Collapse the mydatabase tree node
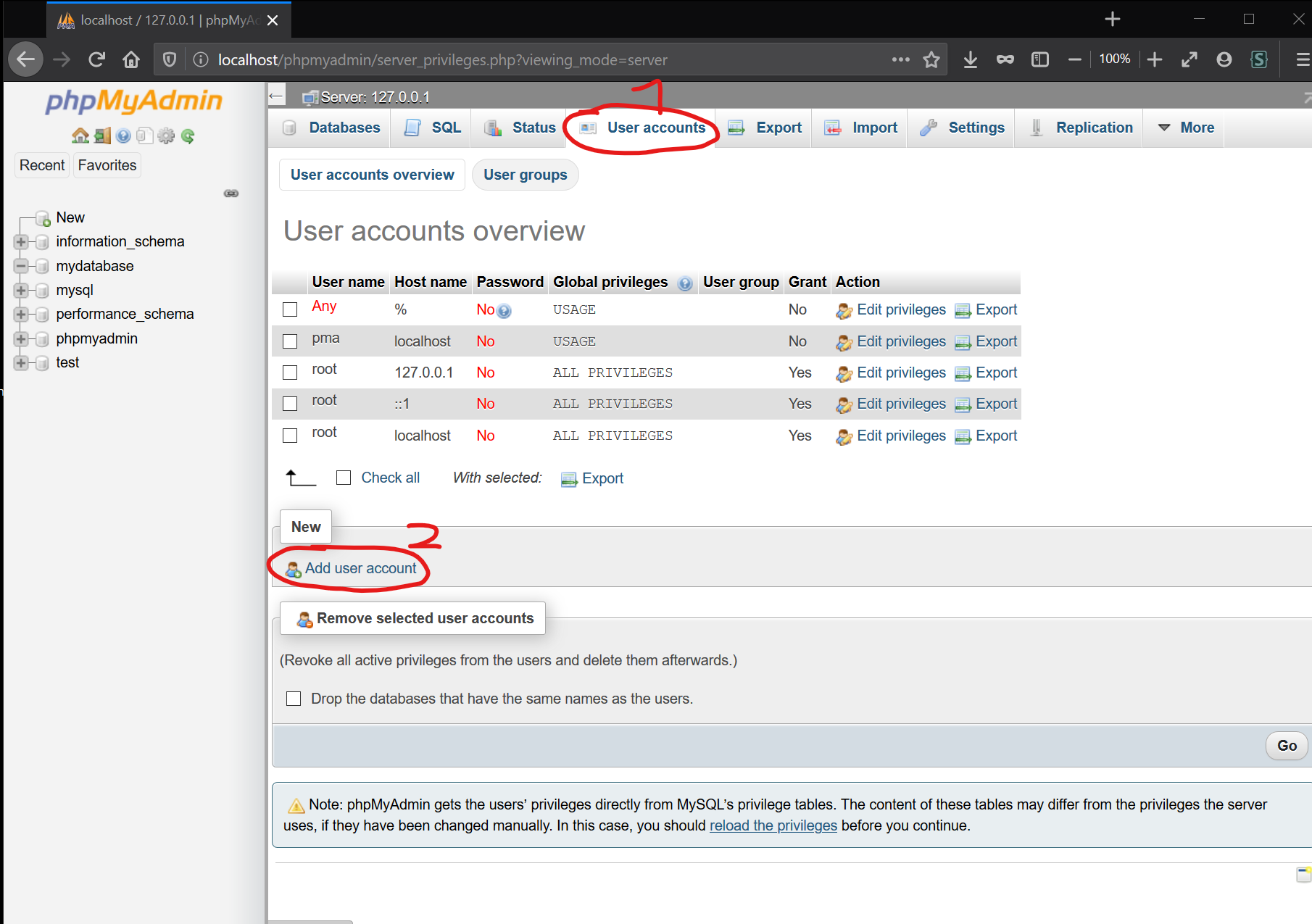1312x924 pixels. 21,266
